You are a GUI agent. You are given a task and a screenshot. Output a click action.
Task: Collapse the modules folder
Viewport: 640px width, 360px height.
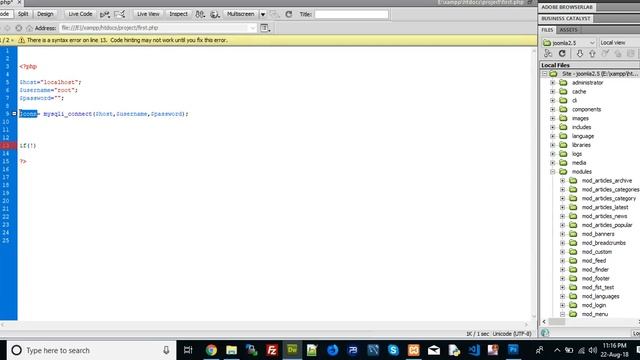click(553, 172)
